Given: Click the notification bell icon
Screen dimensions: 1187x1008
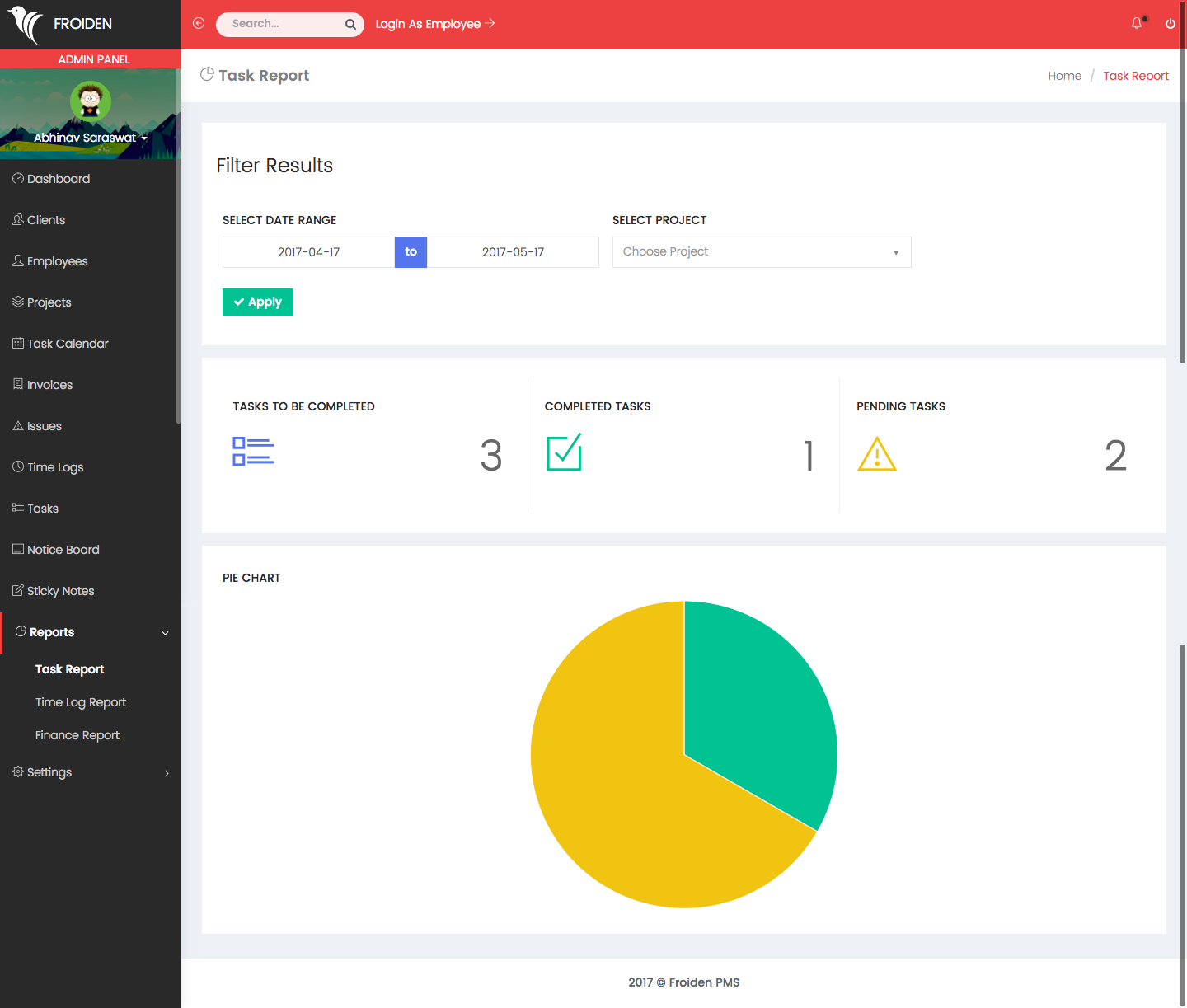Looking at the screenshot, I should click(1138, 23).
